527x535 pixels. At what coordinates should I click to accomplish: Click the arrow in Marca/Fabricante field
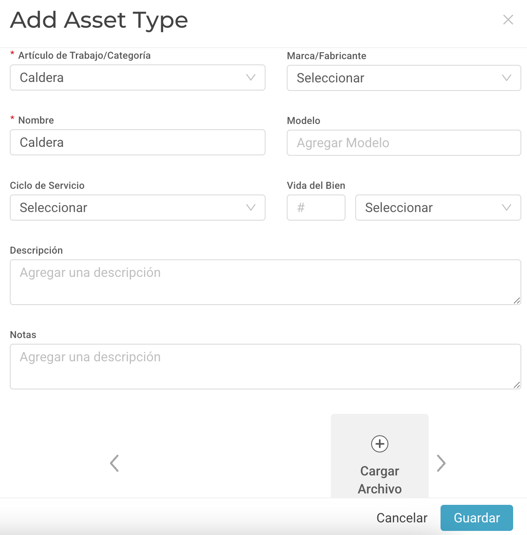[x=507, y=78]
